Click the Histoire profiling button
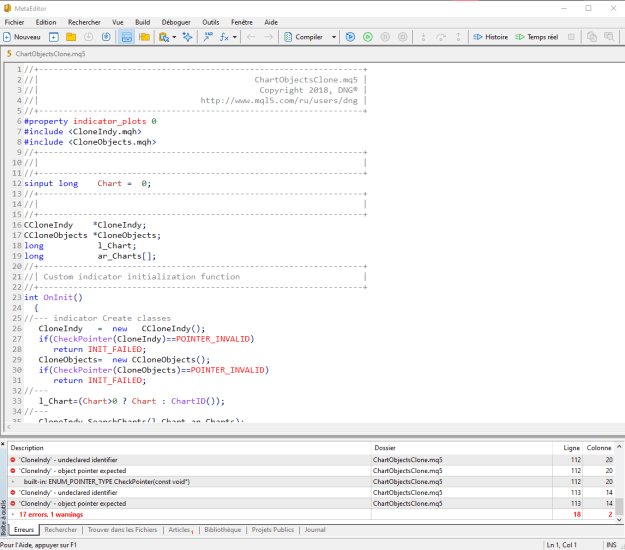 click(x=491, y=37)
